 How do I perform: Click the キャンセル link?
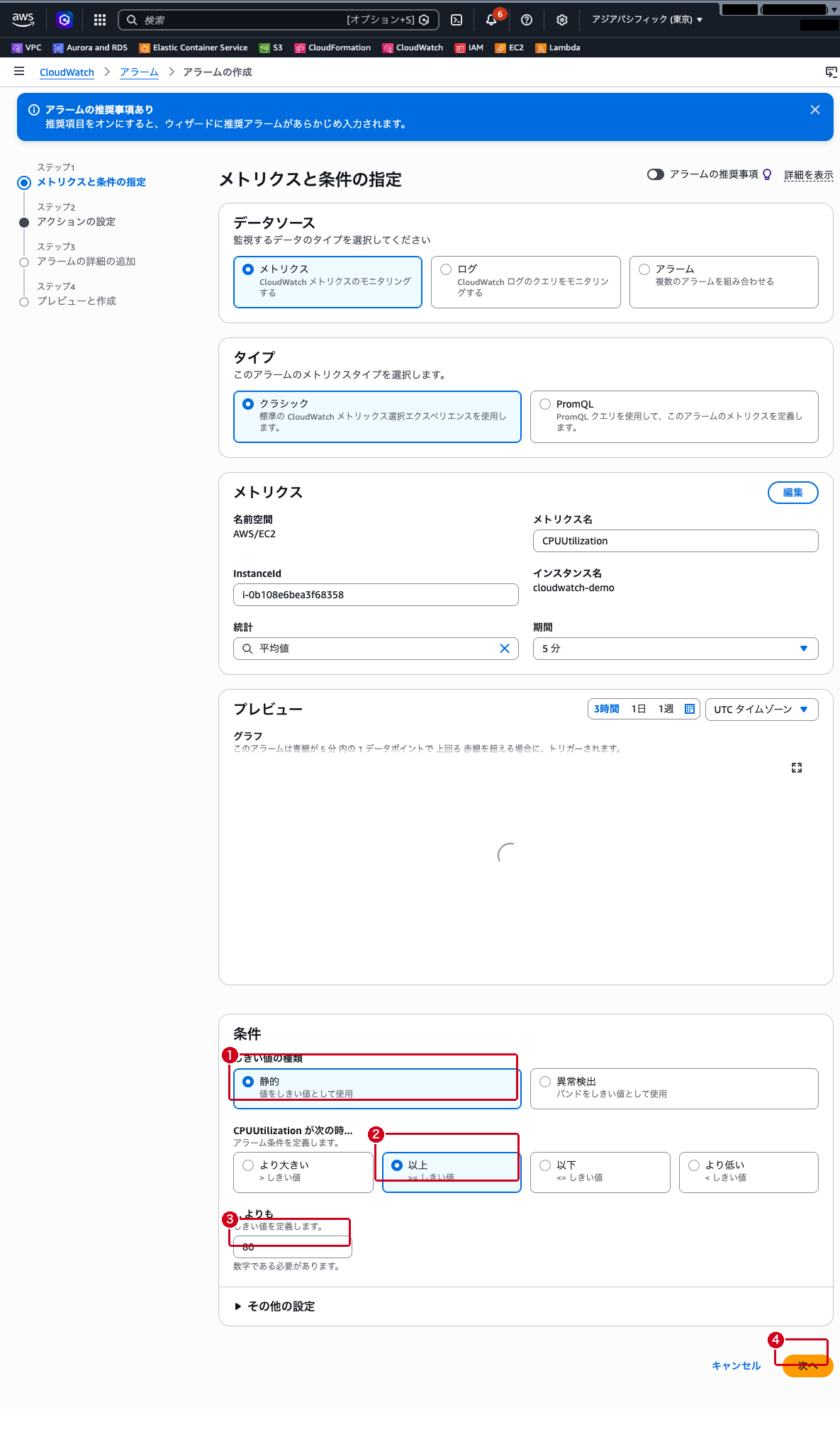click(x=737, y=1366)
